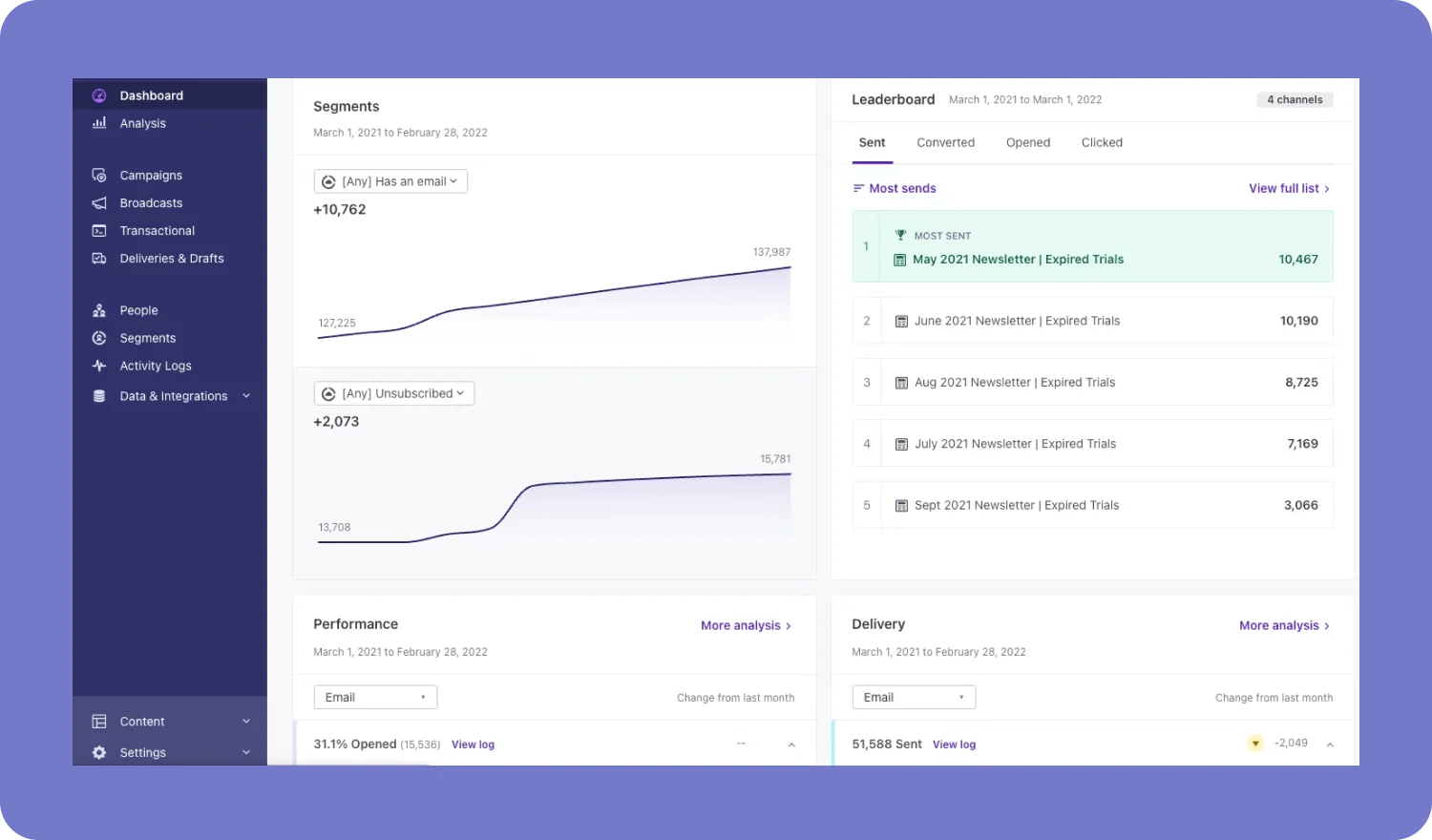Viewport: 1432px width, 840px height.
Task: Click segment icon in Unsubscribed dropdown
Action: 328,393
